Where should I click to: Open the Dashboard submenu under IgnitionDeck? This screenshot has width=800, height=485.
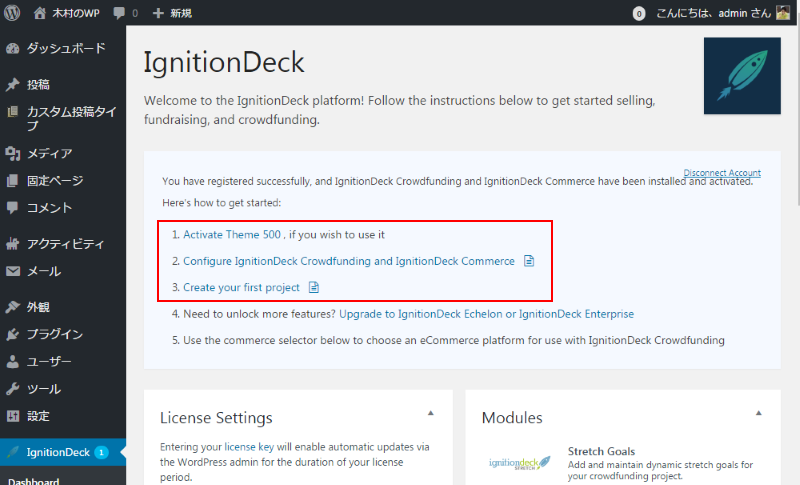tap(34, 481)
